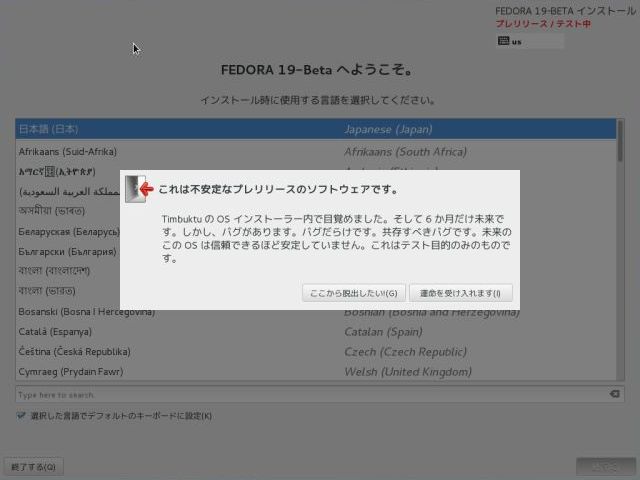Click the '終了する(Q)' quit button

33,467
